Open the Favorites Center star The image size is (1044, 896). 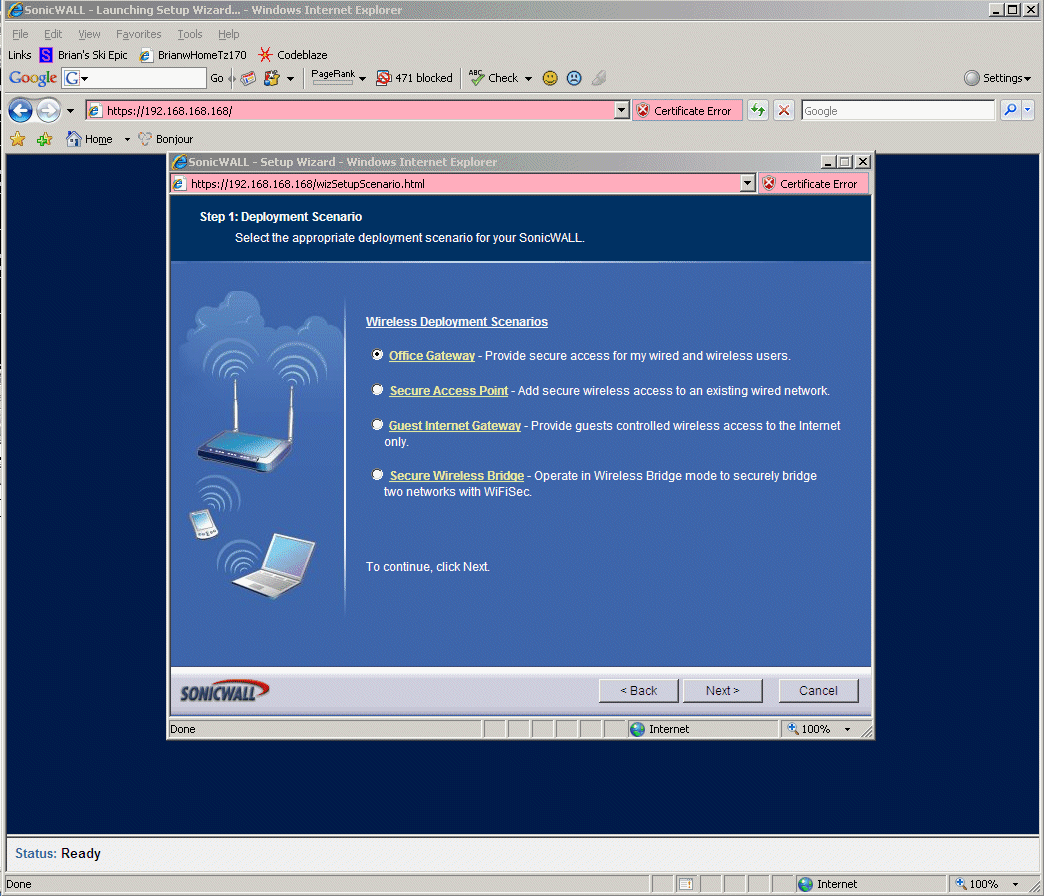click(x=18, y=138)
